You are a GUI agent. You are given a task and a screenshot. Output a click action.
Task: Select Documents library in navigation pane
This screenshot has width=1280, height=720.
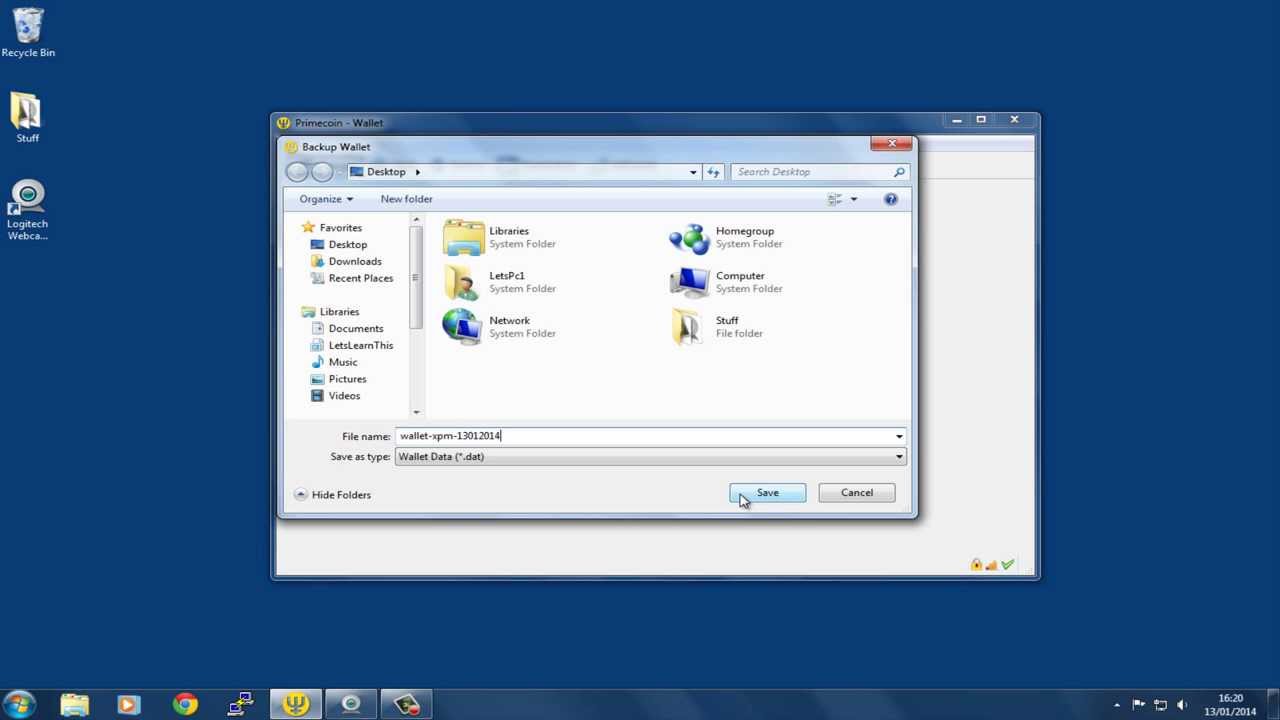346,329
